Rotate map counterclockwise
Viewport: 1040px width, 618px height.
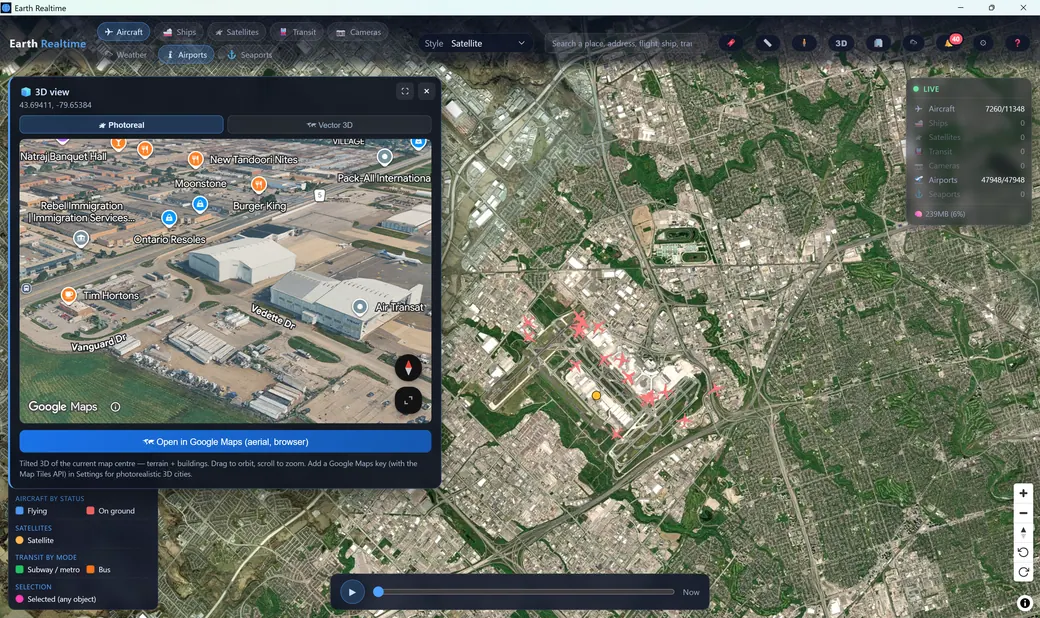click(x=1023, y=552)
